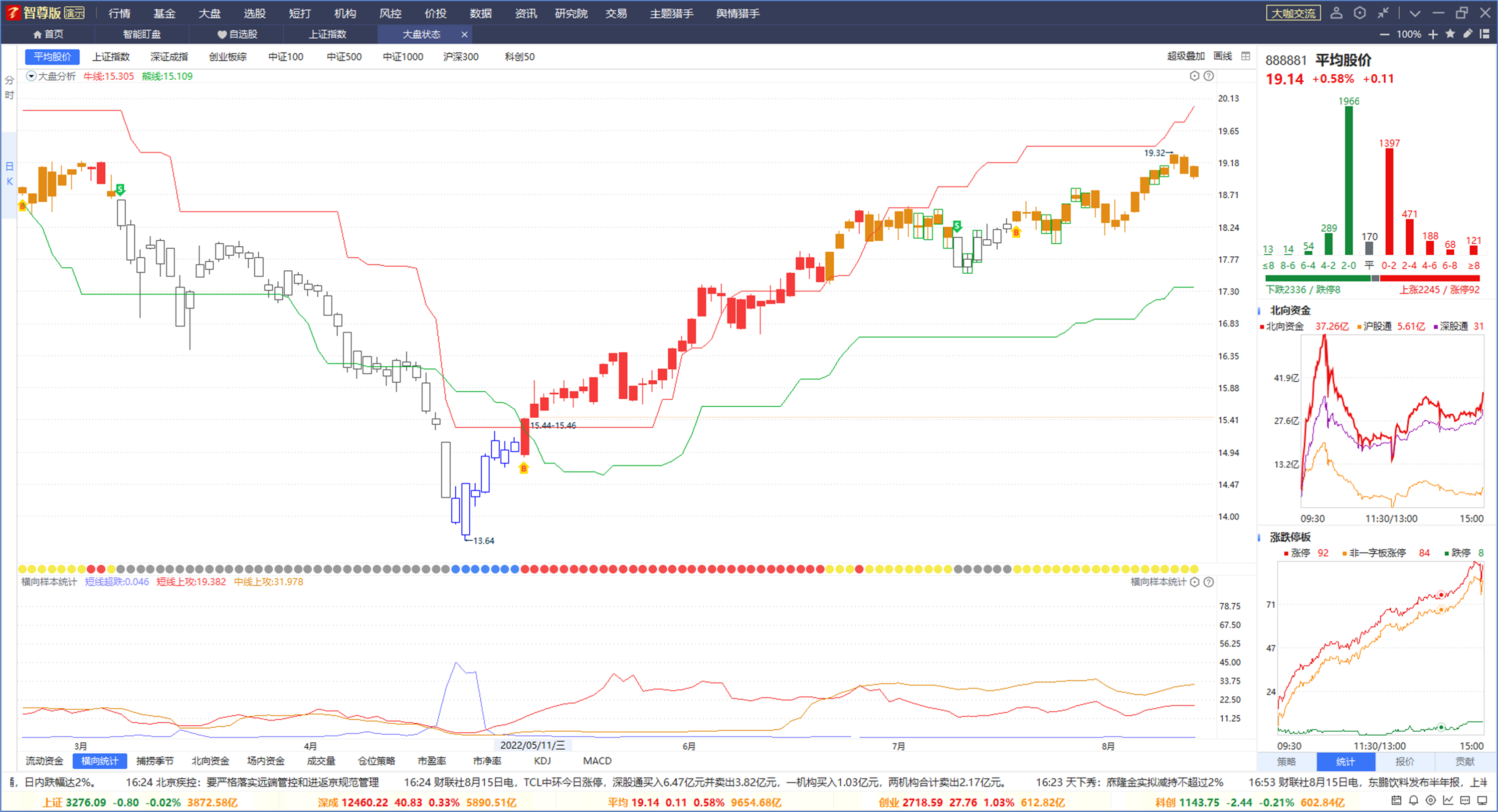The height and width of the screenshot is (812, 1498).
Task: Click the home icon on 首页 tab
Action: (38, 34)
